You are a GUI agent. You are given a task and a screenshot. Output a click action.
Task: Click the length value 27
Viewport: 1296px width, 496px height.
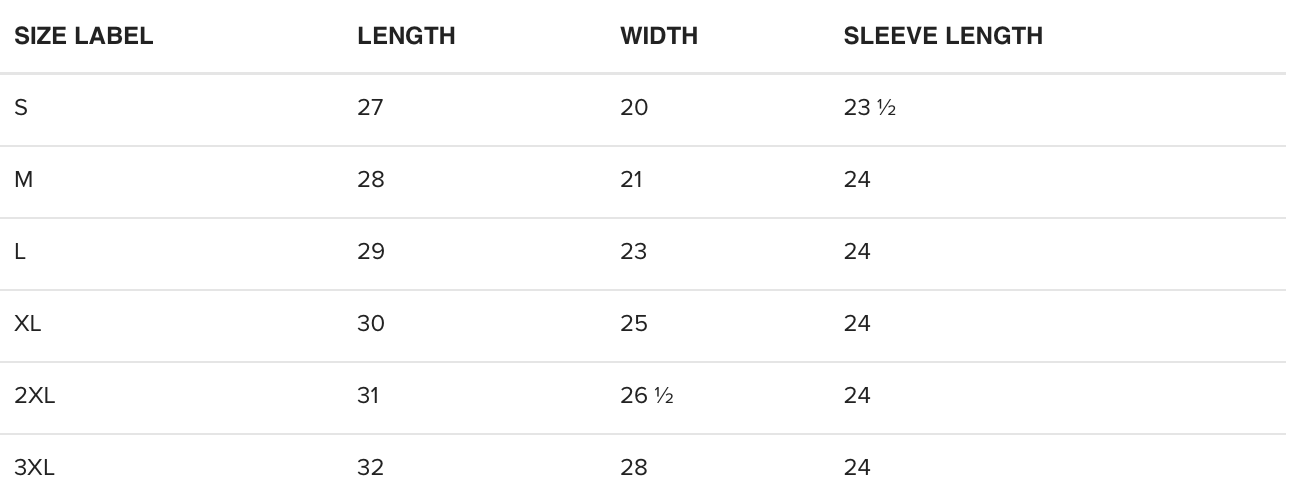tap(370, 108)
